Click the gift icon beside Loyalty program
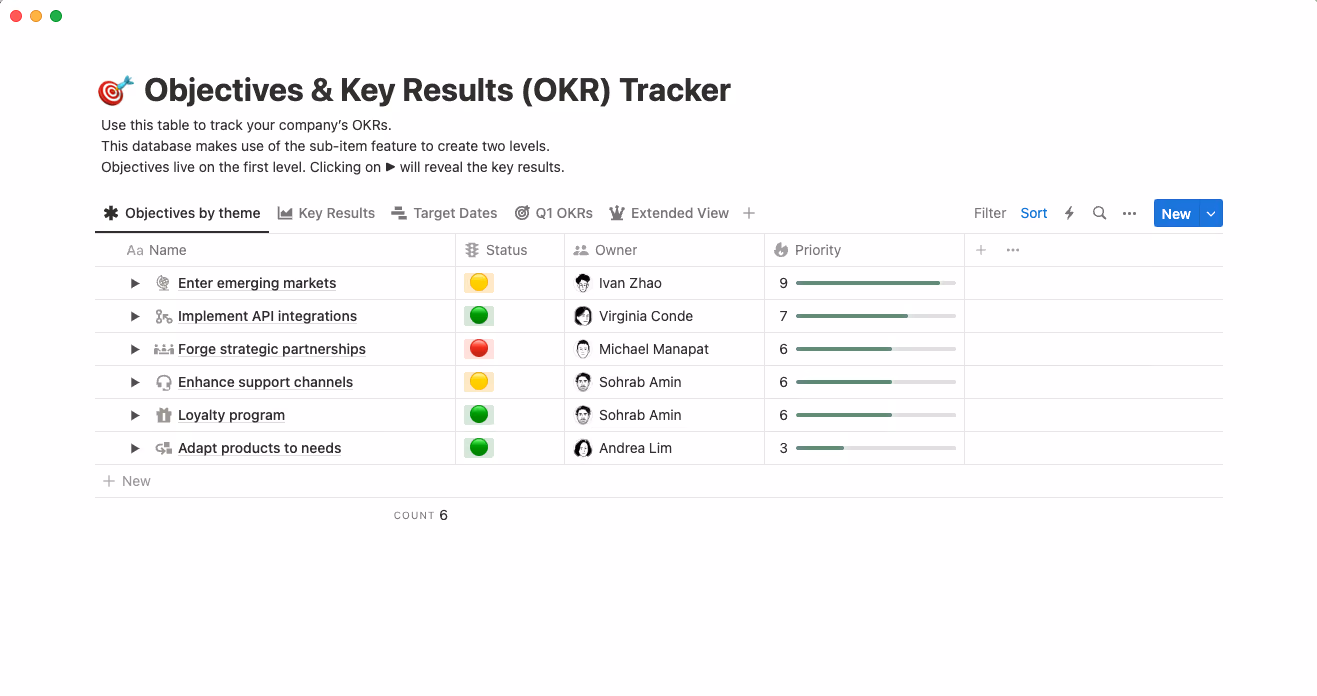Screen dimensions: 1317x696 coord(161,415)
